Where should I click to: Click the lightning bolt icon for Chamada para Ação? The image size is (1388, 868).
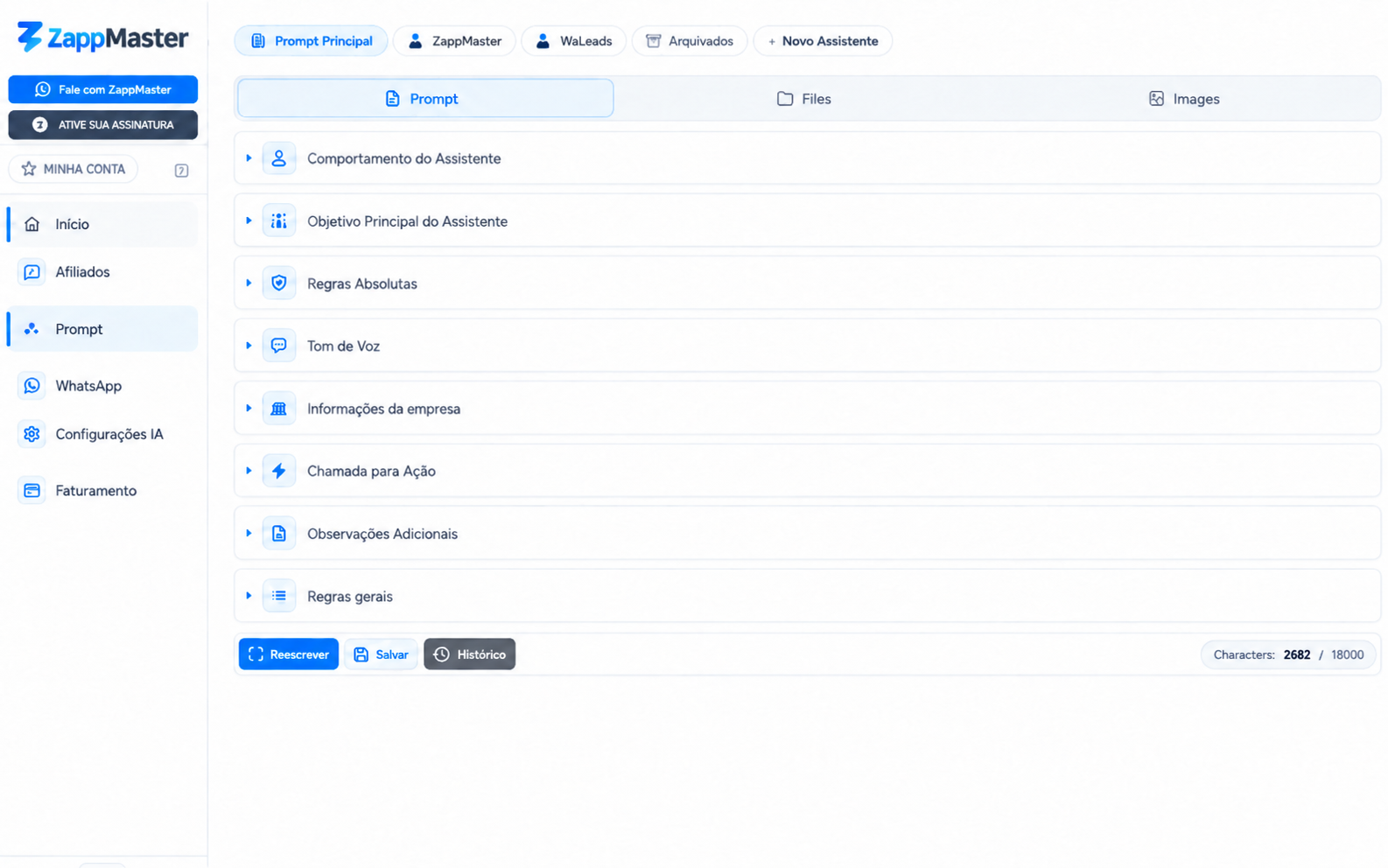pyautogui.click(x=279, y=471)
